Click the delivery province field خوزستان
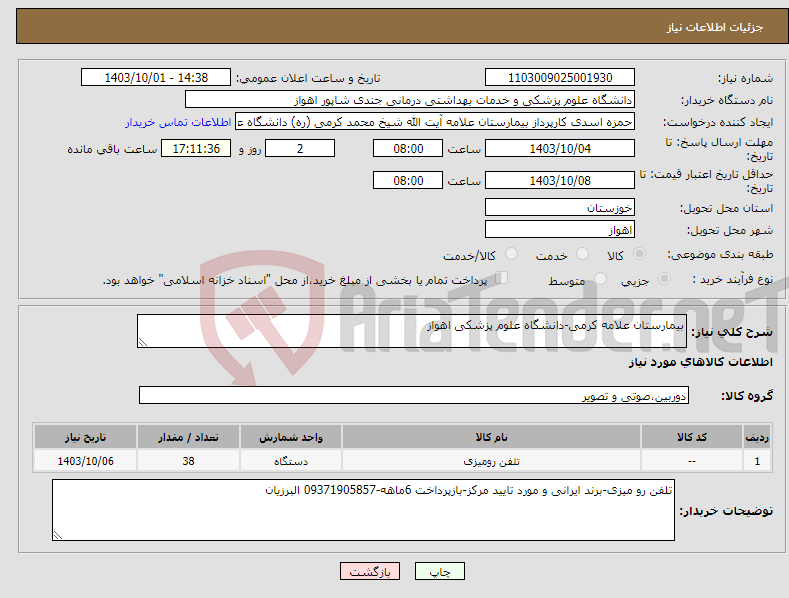The height and width of the screenshot is (598, 789). [560, 207]
